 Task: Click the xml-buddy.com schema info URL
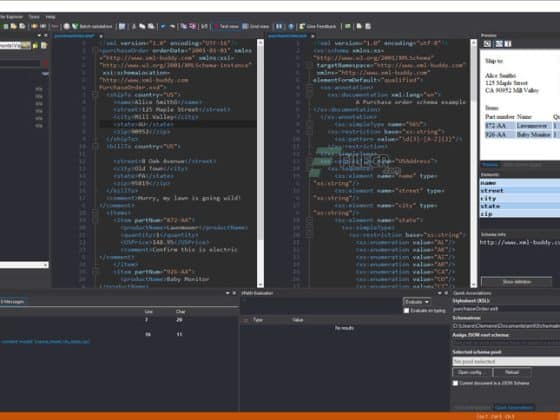coord(520,243)
